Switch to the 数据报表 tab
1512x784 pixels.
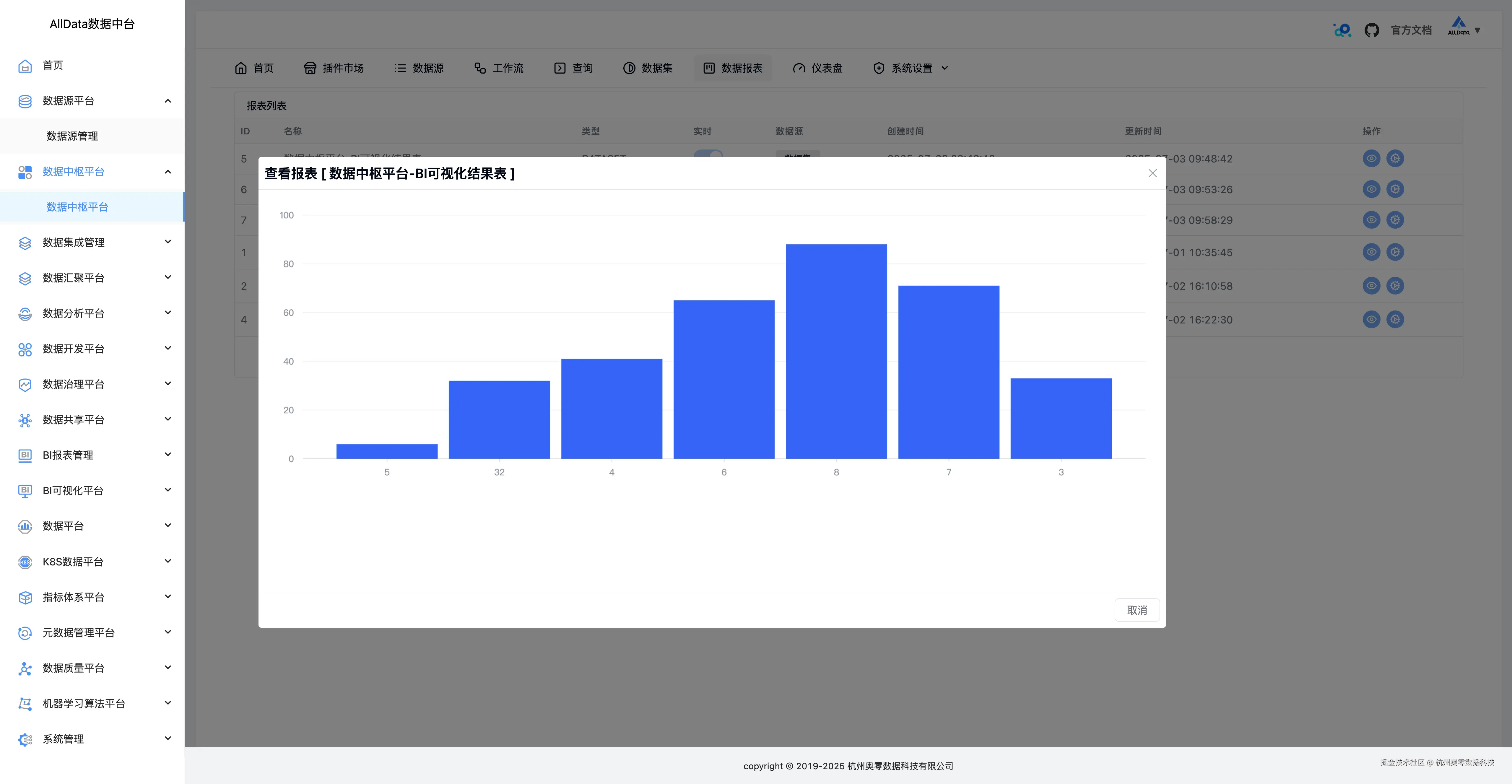point(733,68)
